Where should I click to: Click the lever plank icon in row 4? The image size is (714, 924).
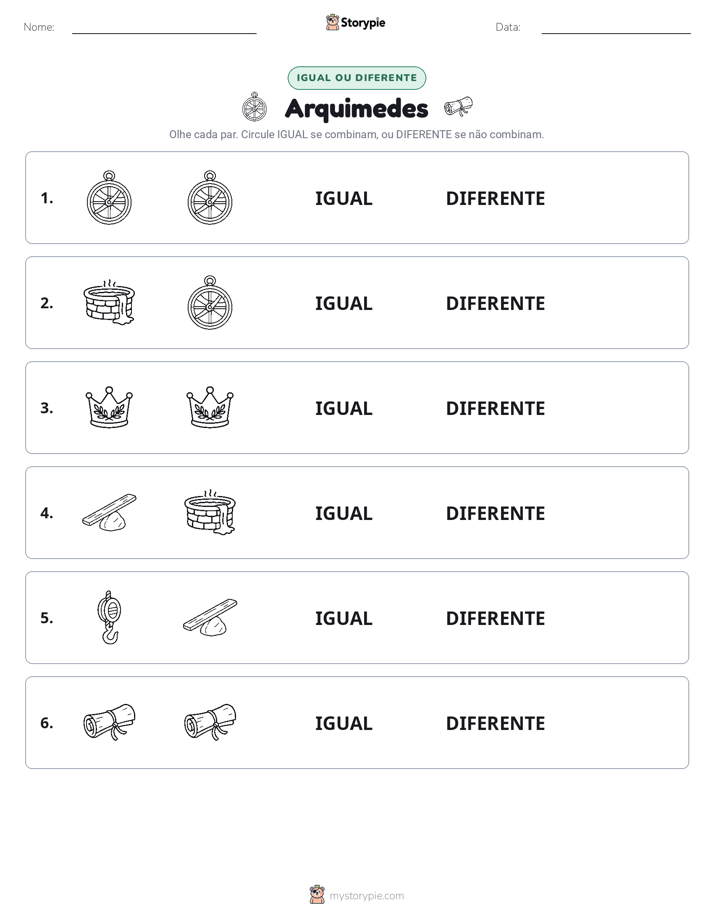click(x=109, y=513)
